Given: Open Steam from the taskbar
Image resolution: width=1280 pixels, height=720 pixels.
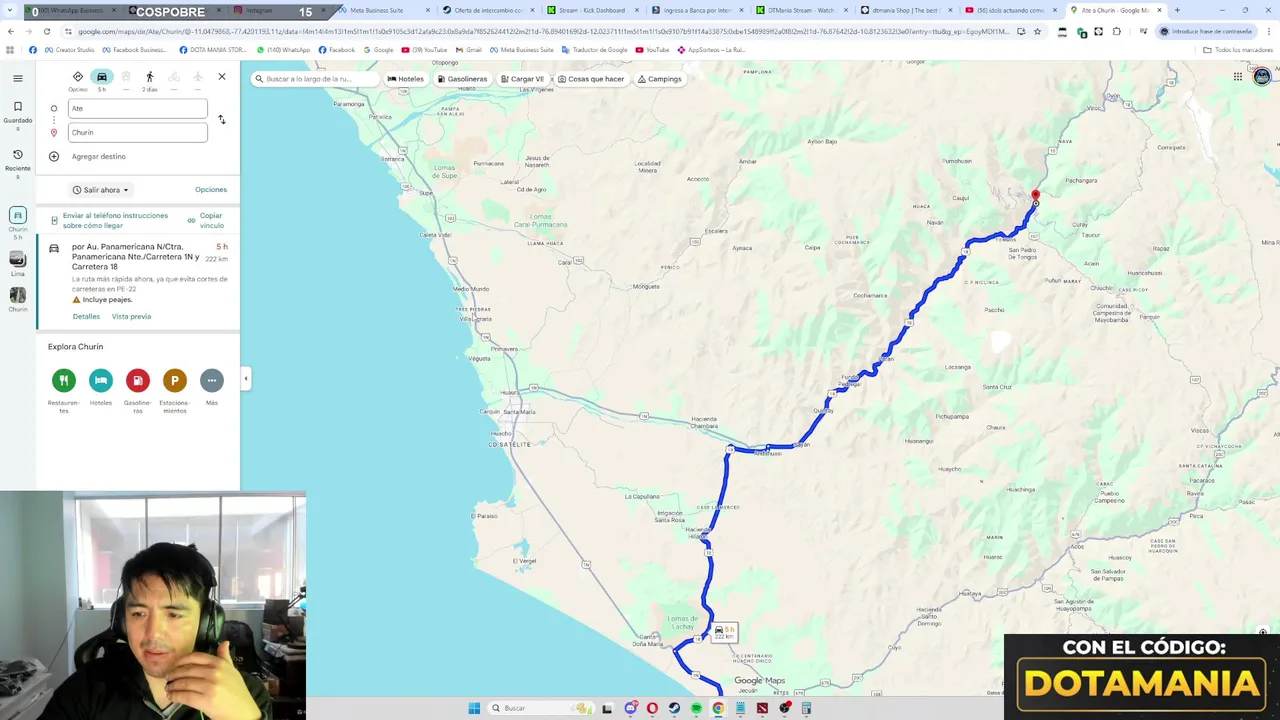Looking at the screenshot, I should (674, 708).
